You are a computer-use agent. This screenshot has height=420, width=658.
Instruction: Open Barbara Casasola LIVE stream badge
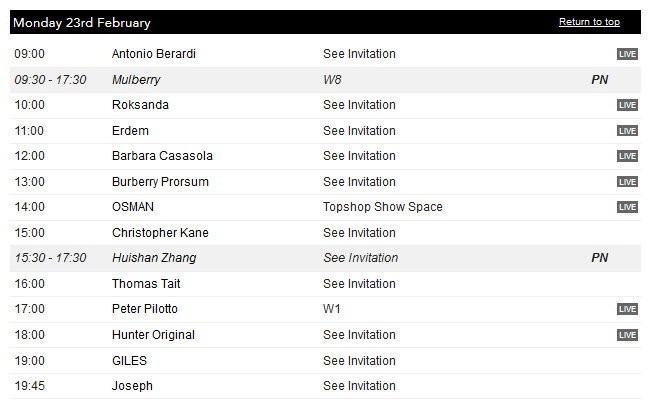[627, 156]
